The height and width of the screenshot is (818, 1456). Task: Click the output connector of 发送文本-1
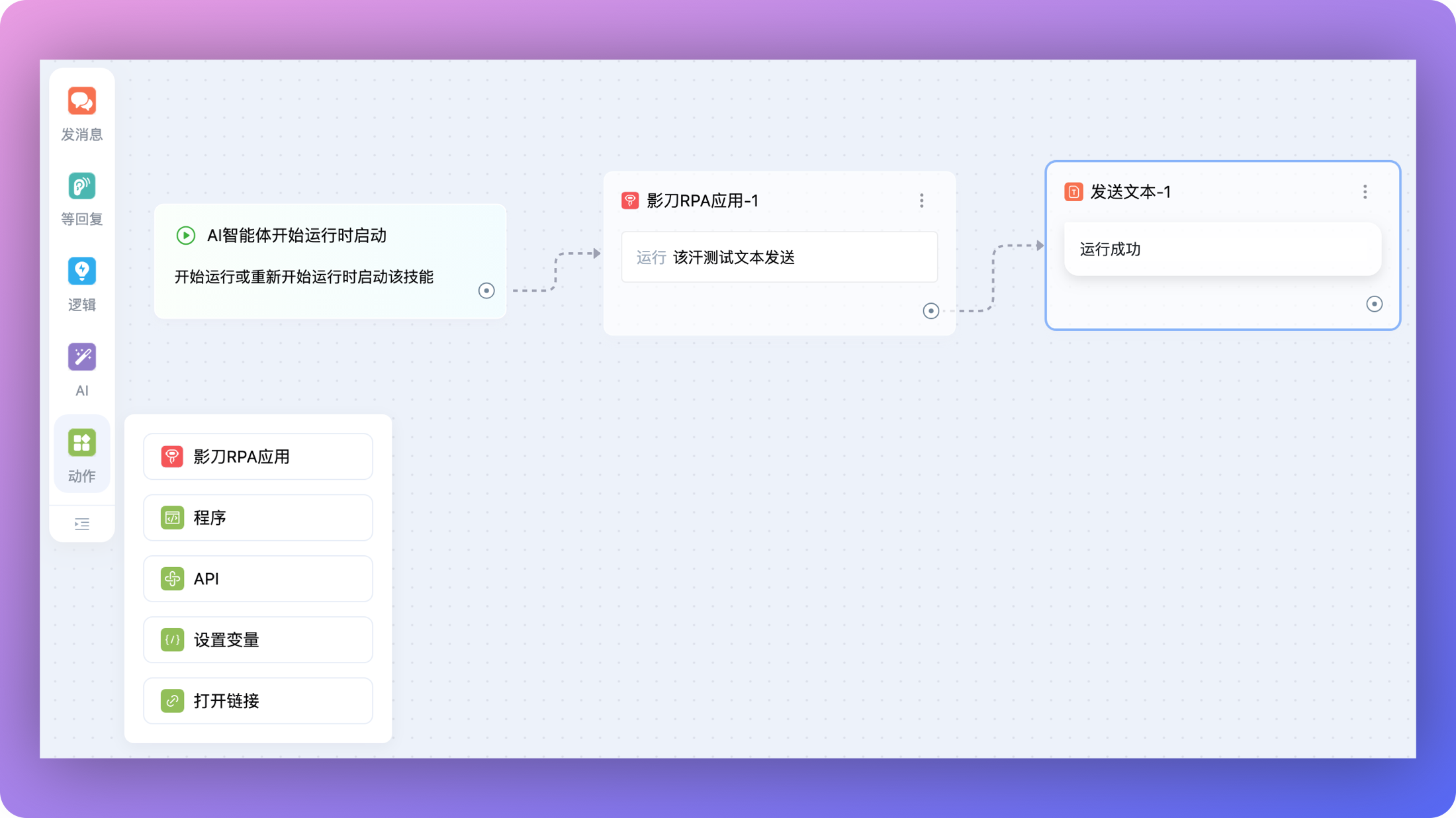point(1375,304)
